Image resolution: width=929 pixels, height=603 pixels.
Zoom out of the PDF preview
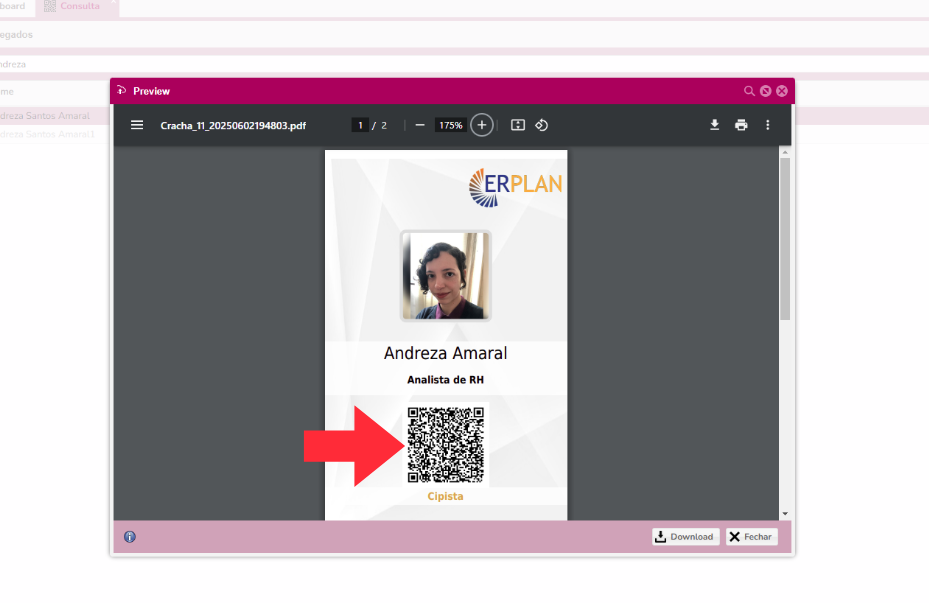pos(420,125)
